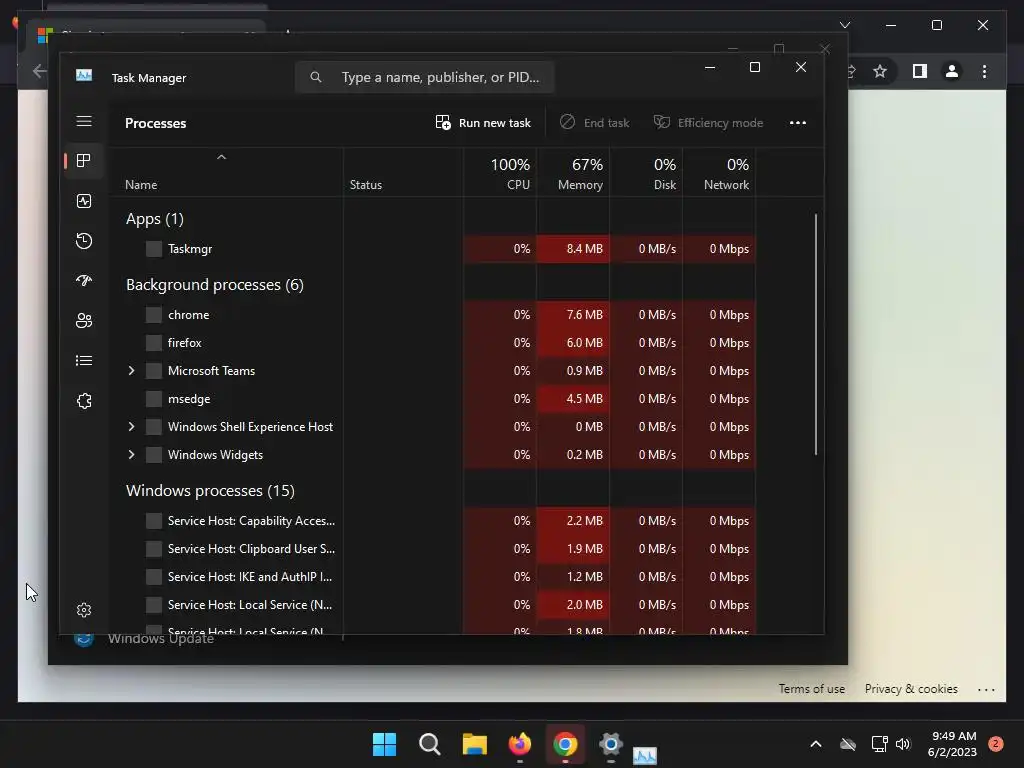Click the 7.6 MB memory cell for chrome
The image size is (1024, 768).
tap(573, 315)
